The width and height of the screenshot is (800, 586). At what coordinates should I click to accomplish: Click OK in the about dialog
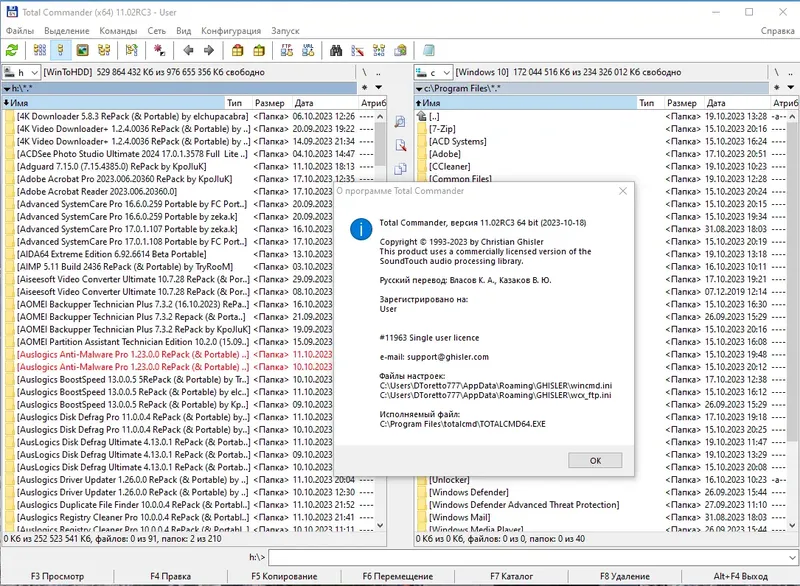pyautogui.click(x=595, y=461)
